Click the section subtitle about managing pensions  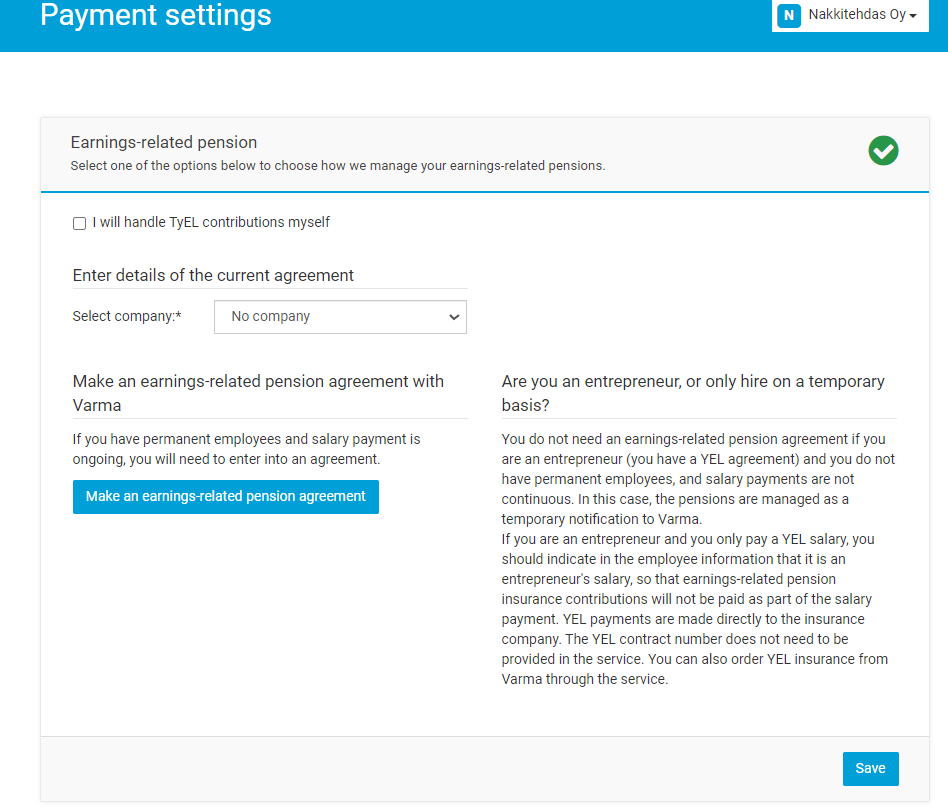[x=337, y=166]
